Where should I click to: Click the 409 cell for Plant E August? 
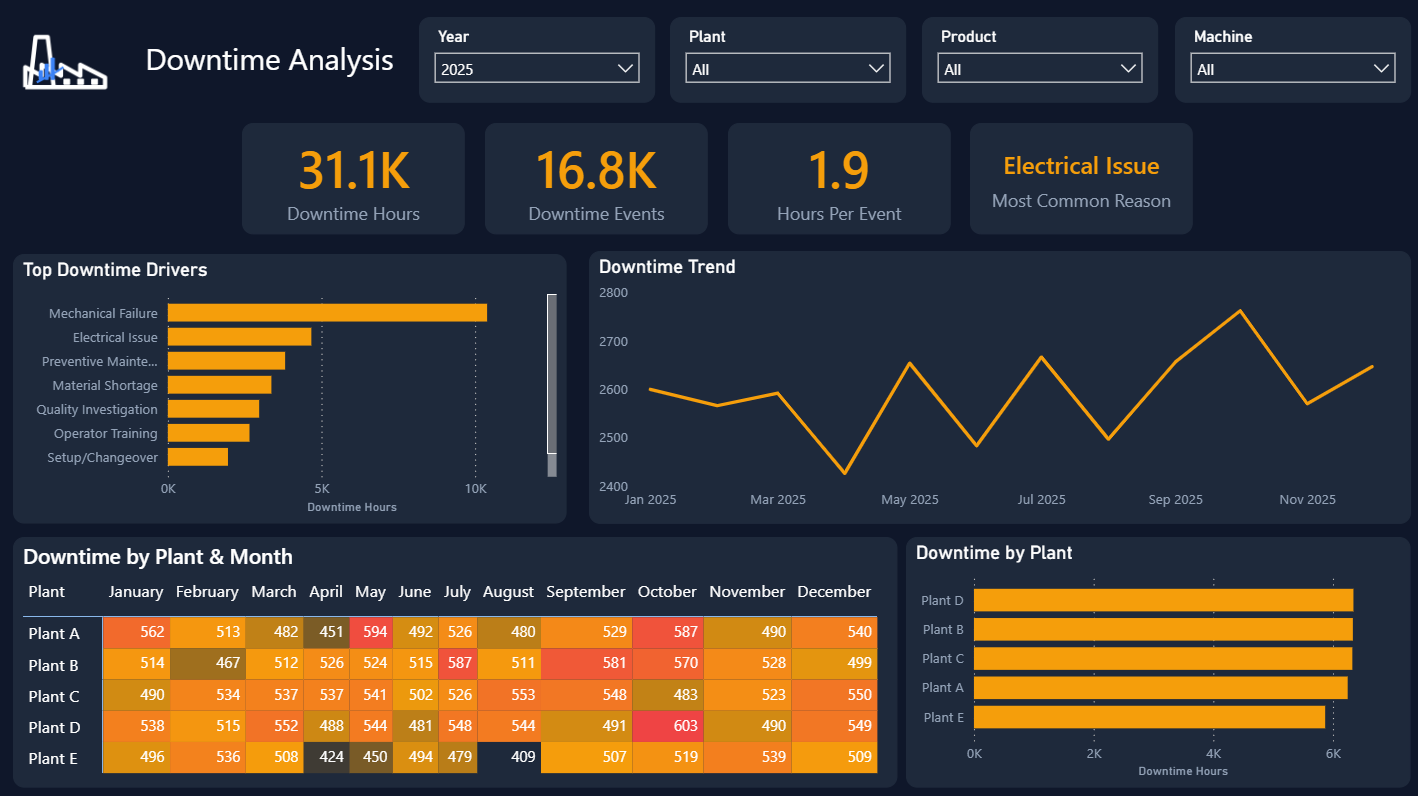click(x=509, y=758)
